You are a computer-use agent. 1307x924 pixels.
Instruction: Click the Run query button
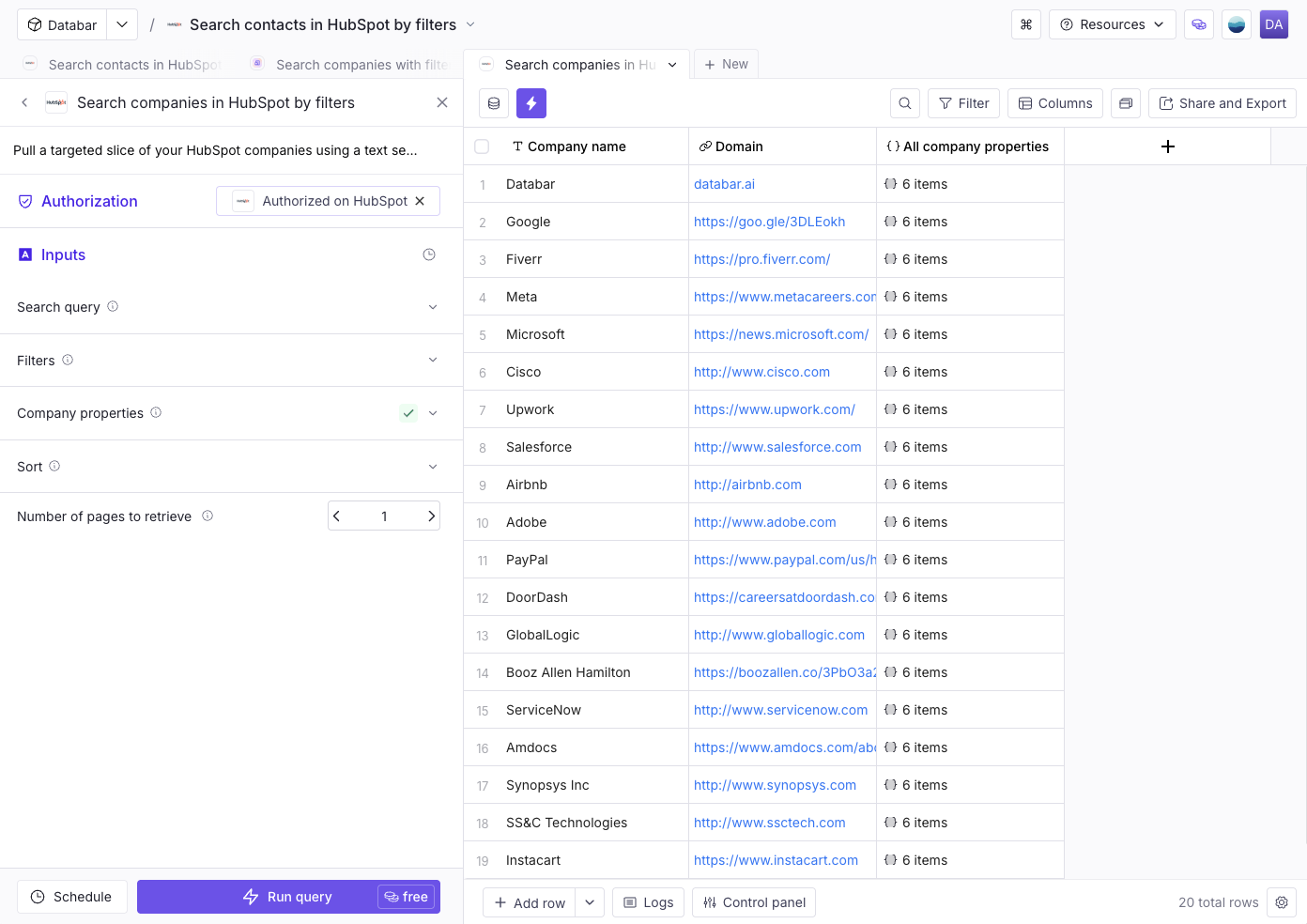[288, 897]
